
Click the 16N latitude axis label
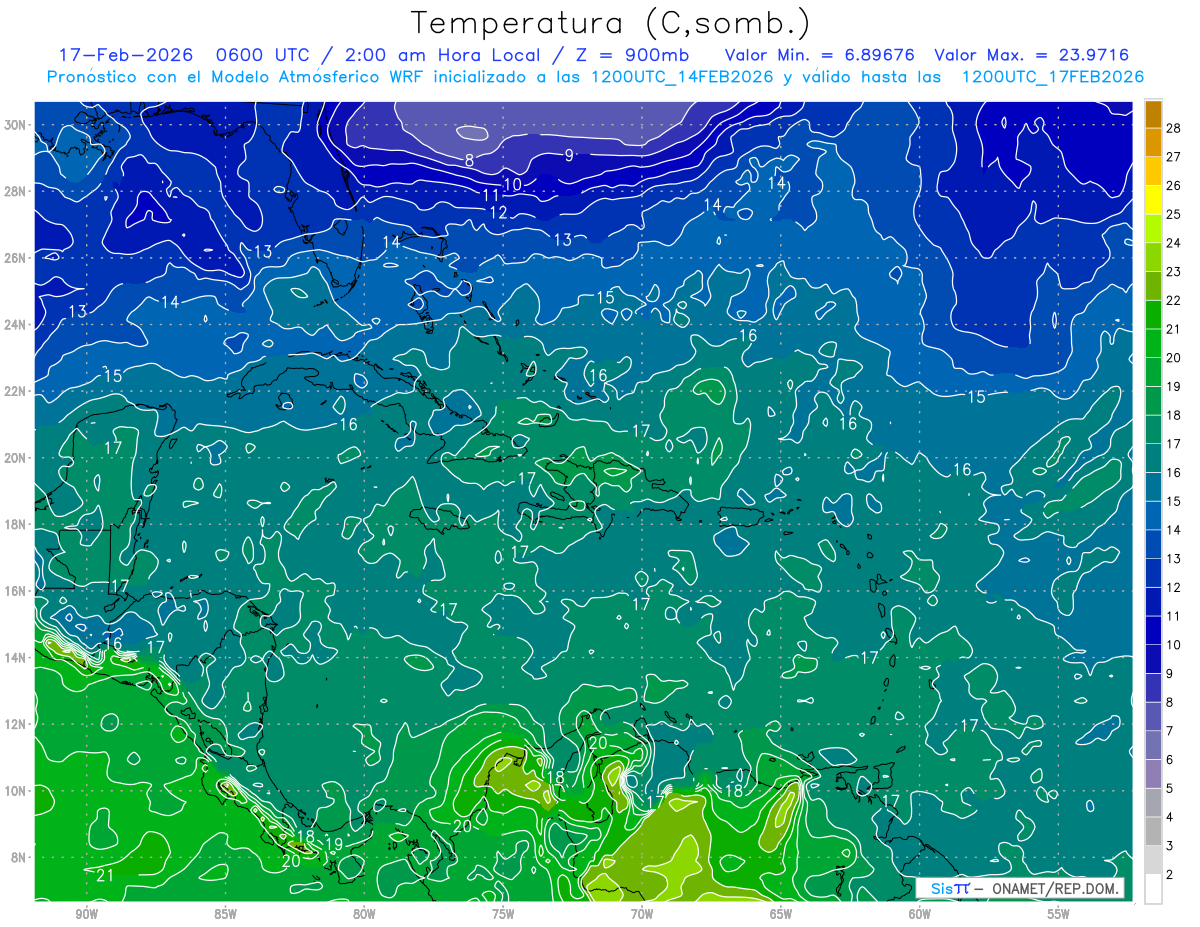click(x=14, y=591)
